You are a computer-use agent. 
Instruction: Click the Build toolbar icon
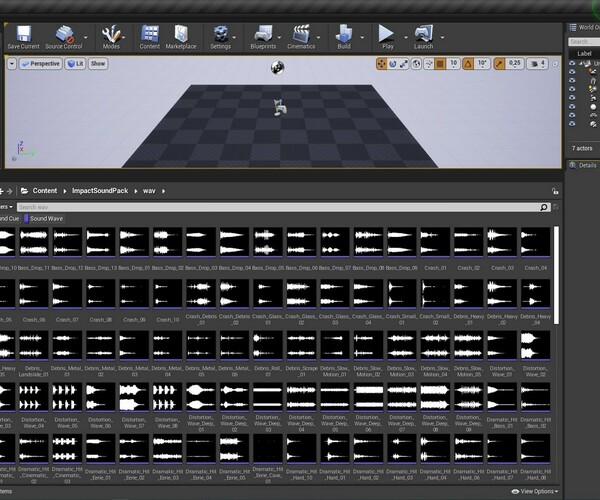[x=344, y=34]
